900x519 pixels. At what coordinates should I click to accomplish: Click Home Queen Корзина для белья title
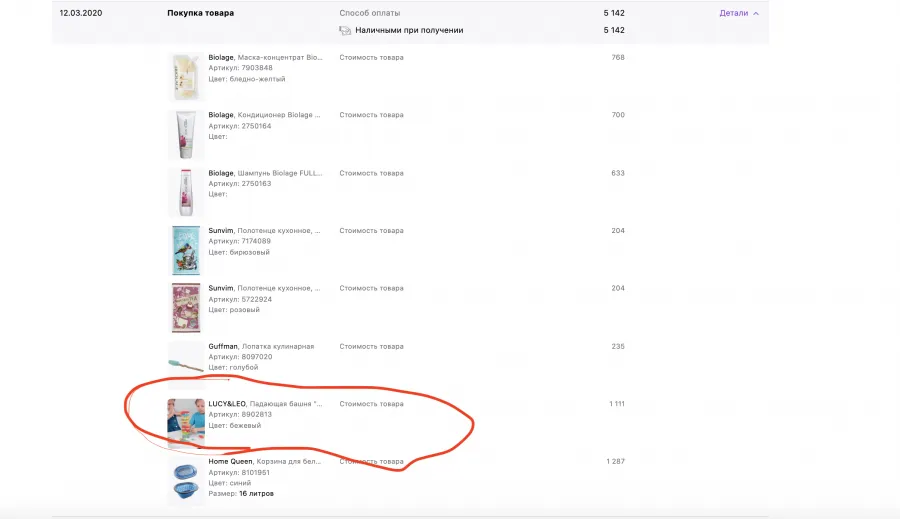tap(265, 462)
